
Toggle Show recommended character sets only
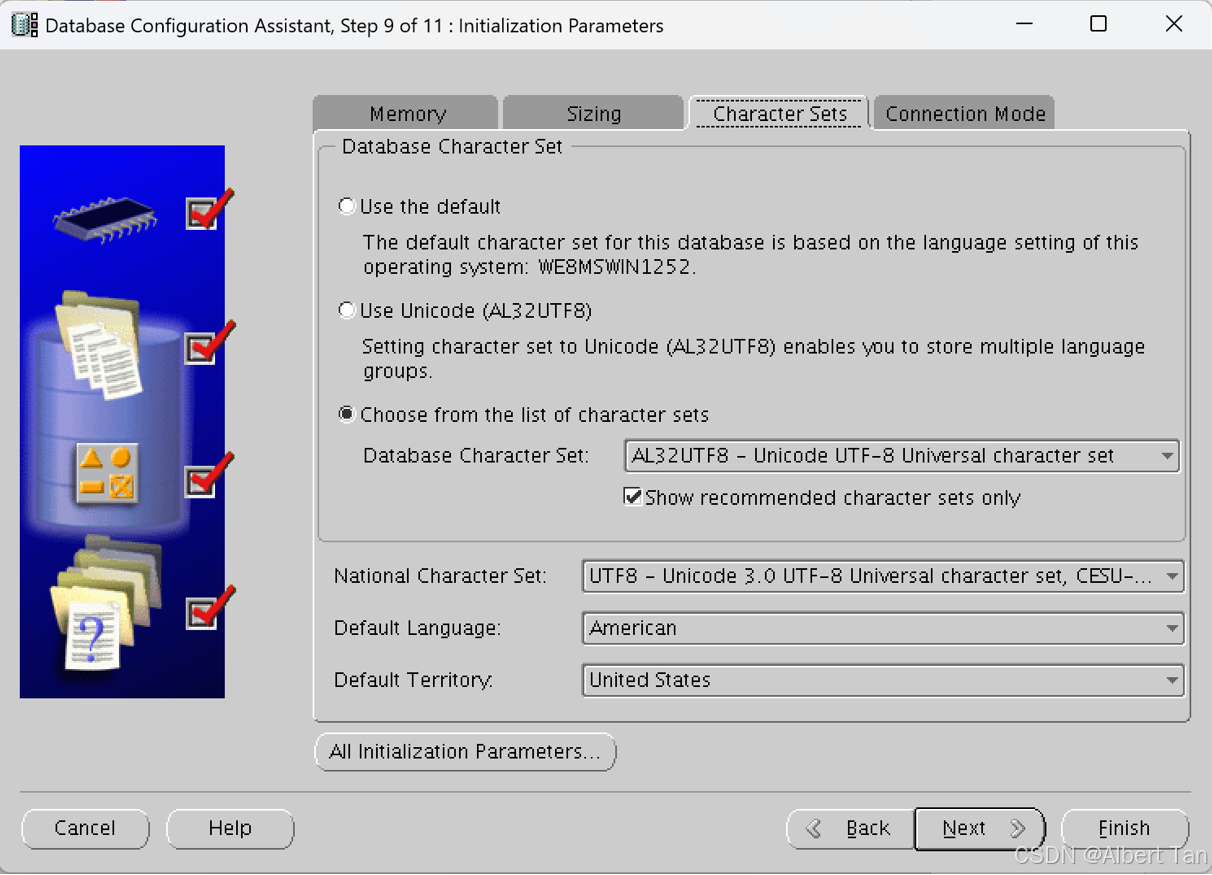click(633, 496)
